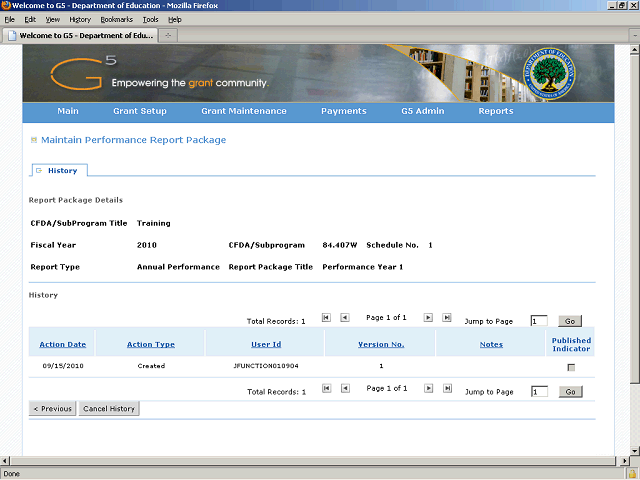
Task: Open Grant Setup navigation item
Action: click(x=140, y=111)
